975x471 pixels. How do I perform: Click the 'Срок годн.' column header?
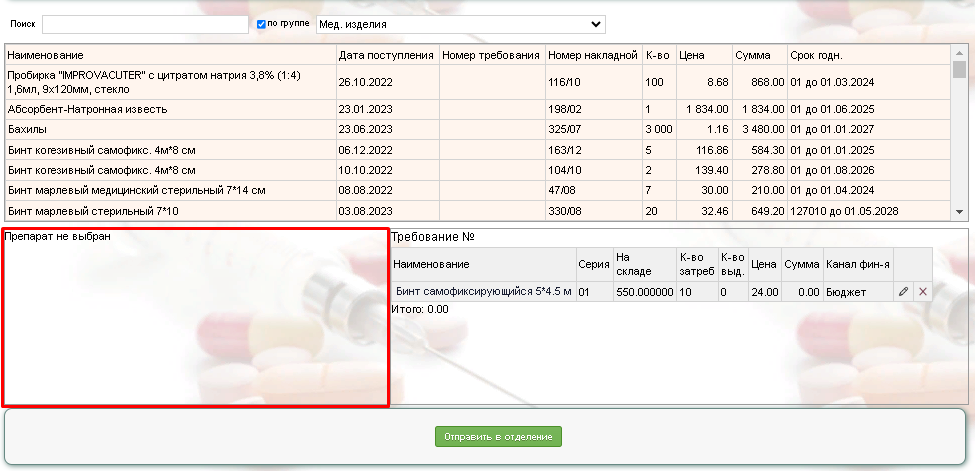(x=816, y=55)
